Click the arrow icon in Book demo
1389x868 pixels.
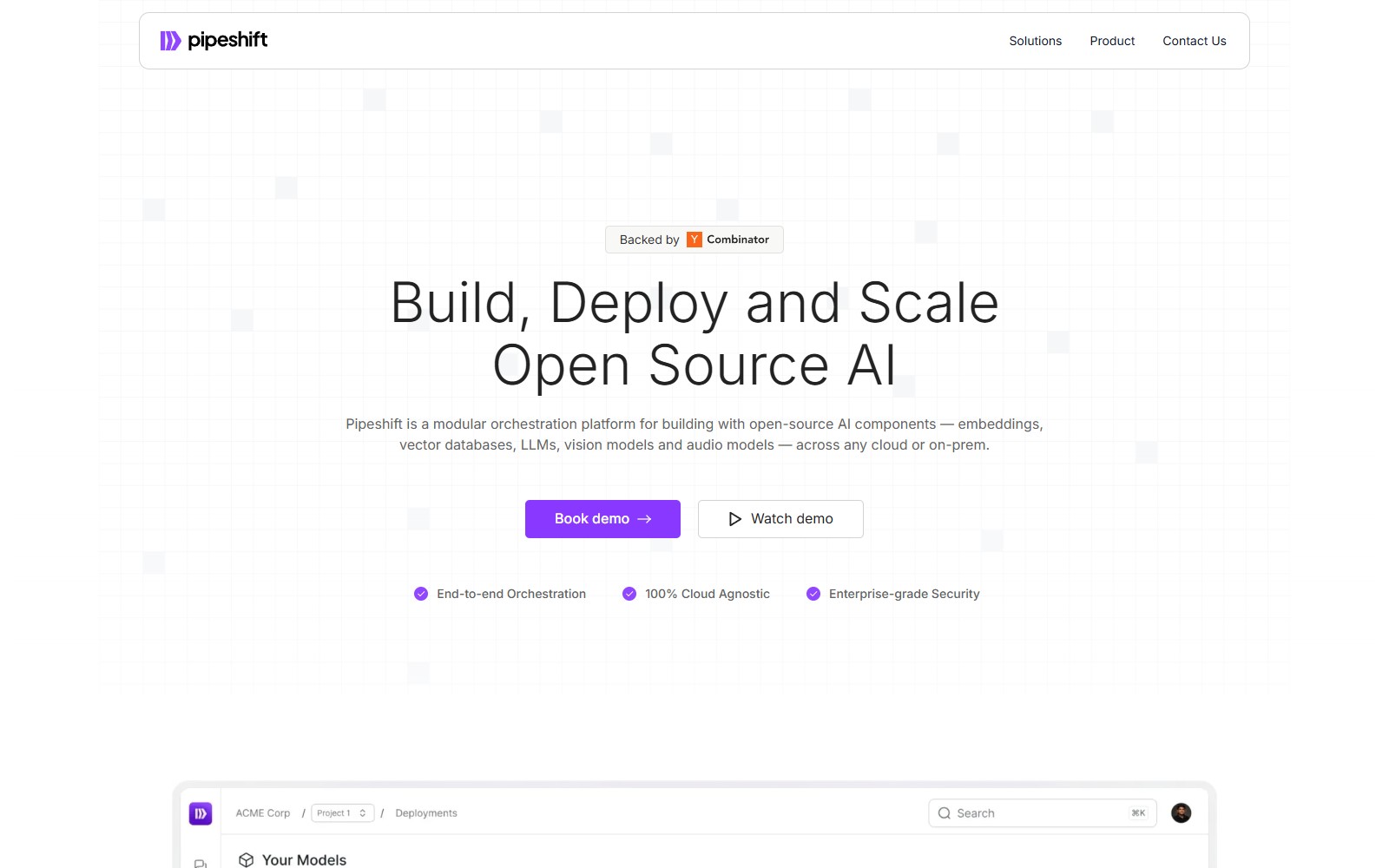[644, 519]
